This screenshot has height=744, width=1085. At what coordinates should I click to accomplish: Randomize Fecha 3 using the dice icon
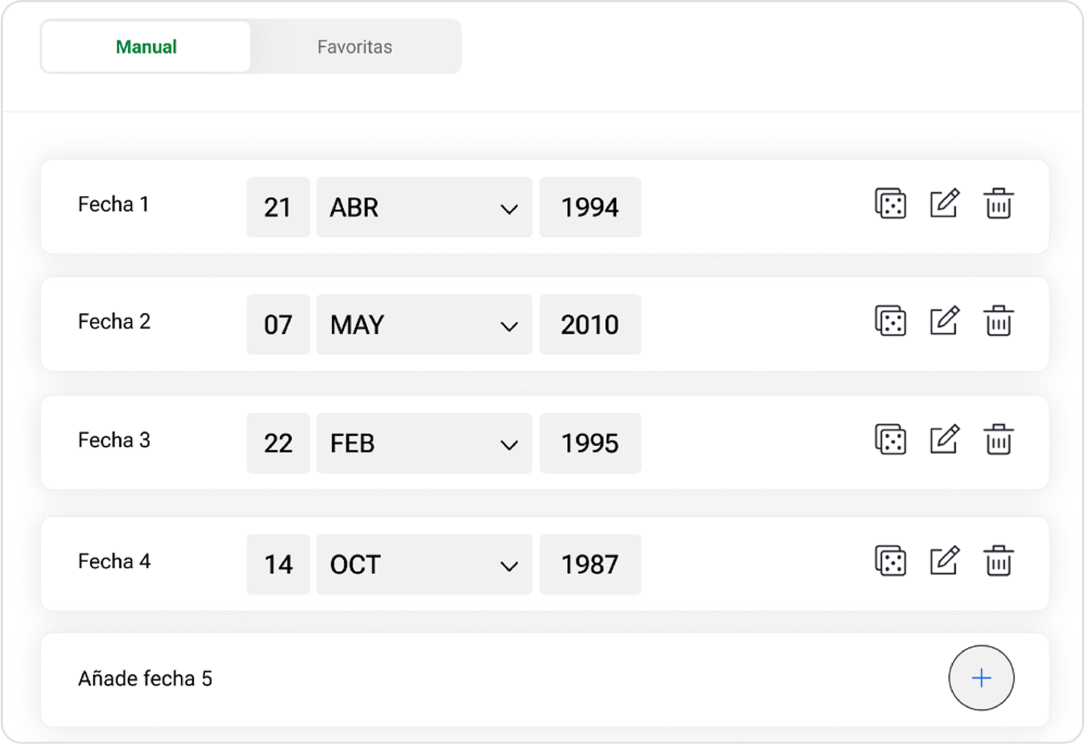click(890, 439)
